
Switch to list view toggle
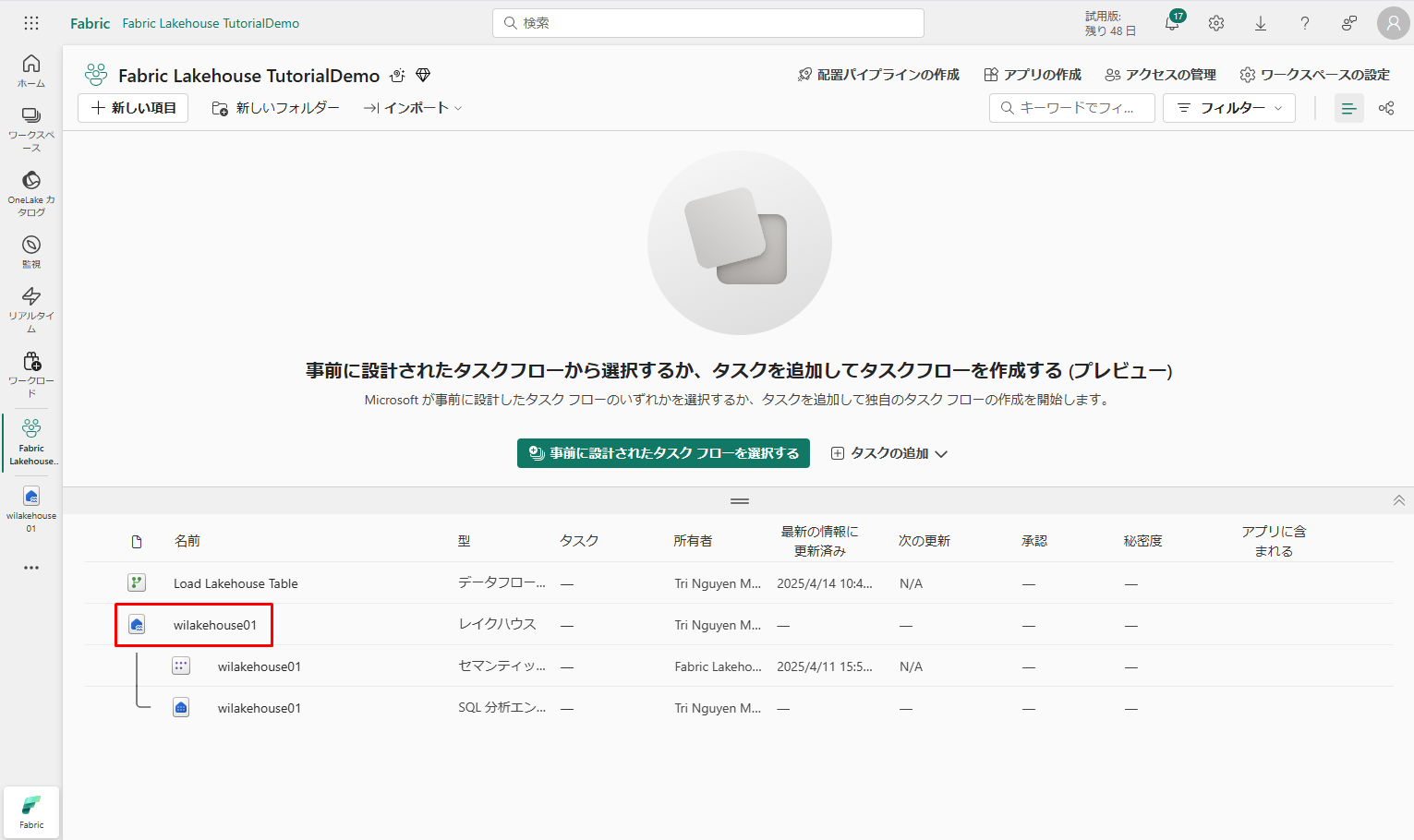click(1348, 108)
